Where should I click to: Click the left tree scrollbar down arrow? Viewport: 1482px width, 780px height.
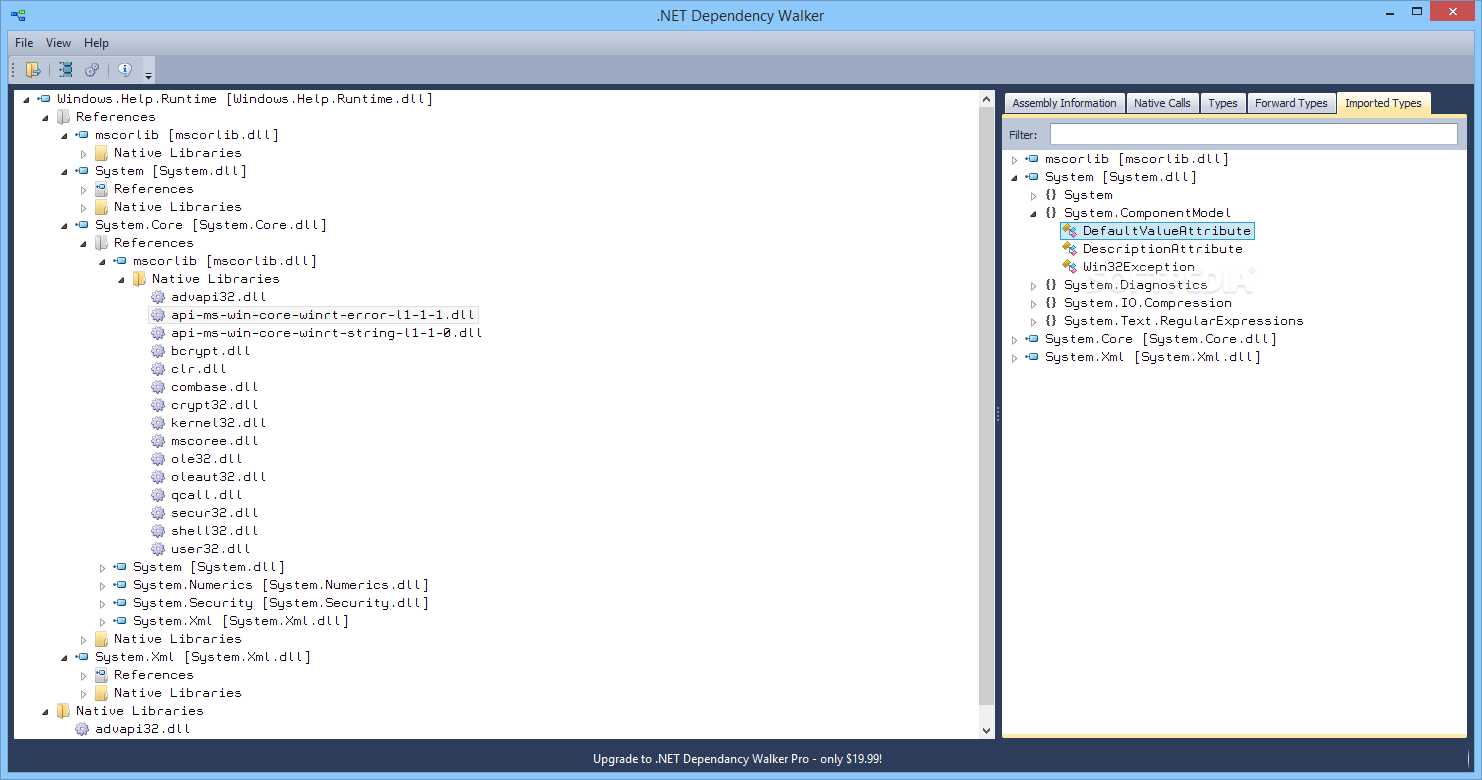(987, 730)
